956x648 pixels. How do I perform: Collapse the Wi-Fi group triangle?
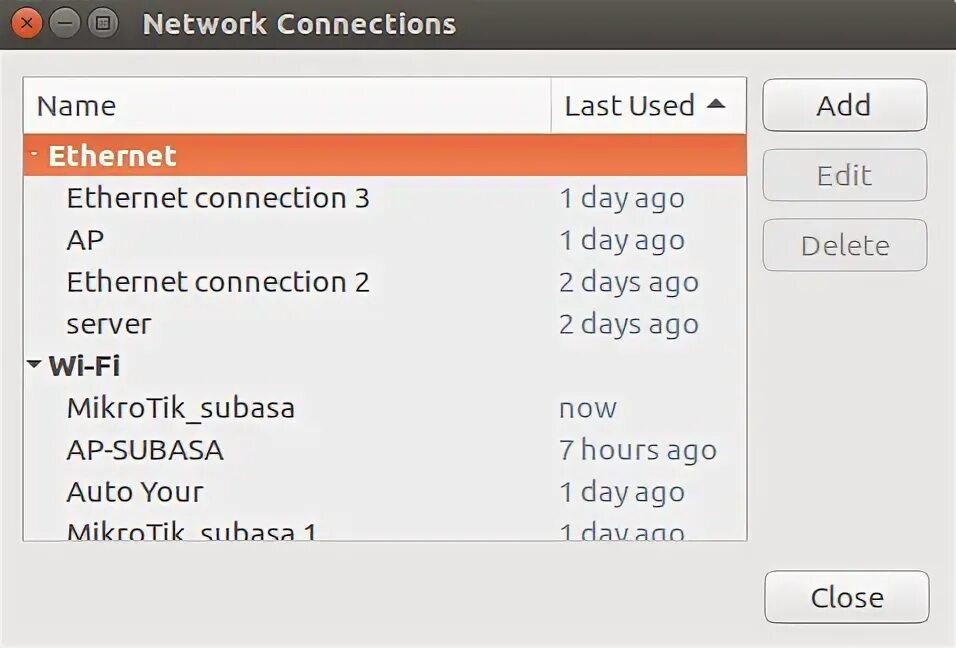coord(35,366)
